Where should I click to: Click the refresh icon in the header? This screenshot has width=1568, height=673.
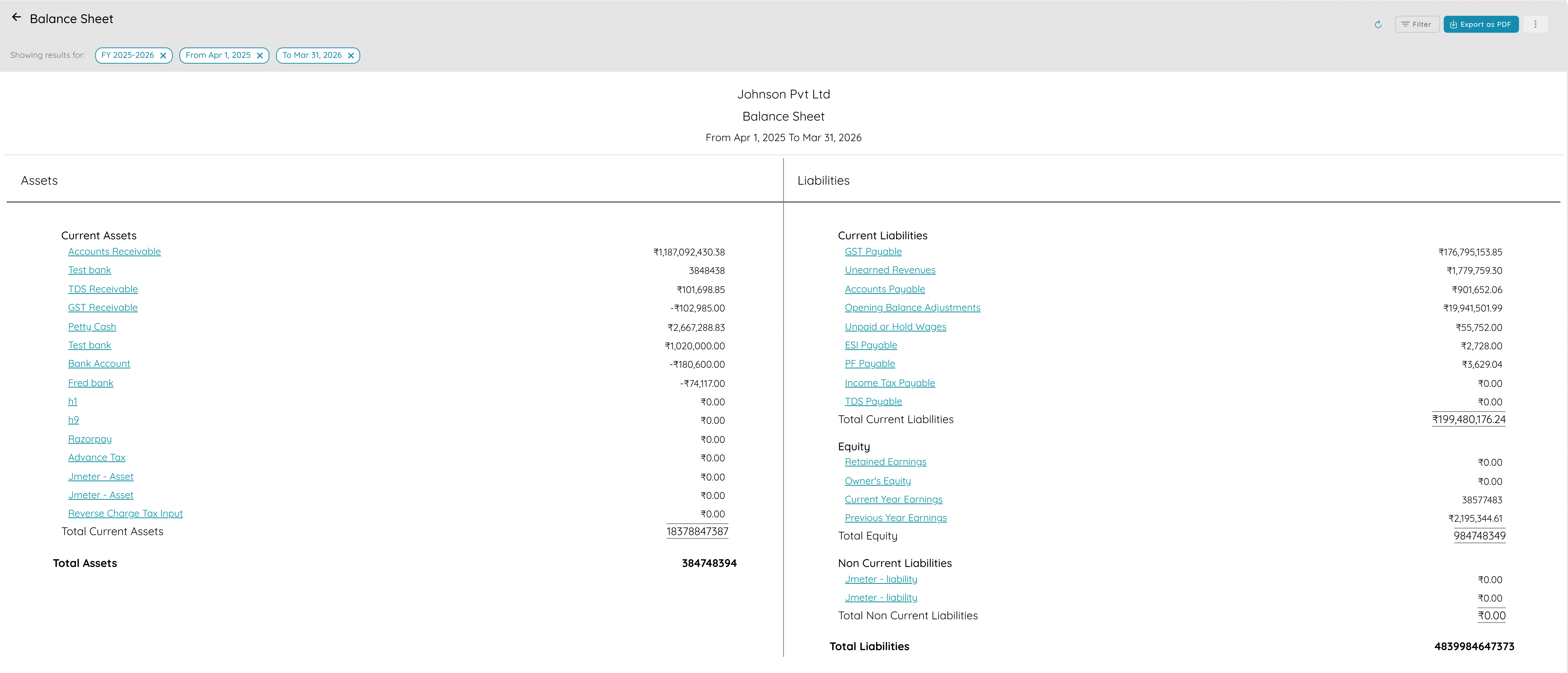click(x=1378, y=24)
